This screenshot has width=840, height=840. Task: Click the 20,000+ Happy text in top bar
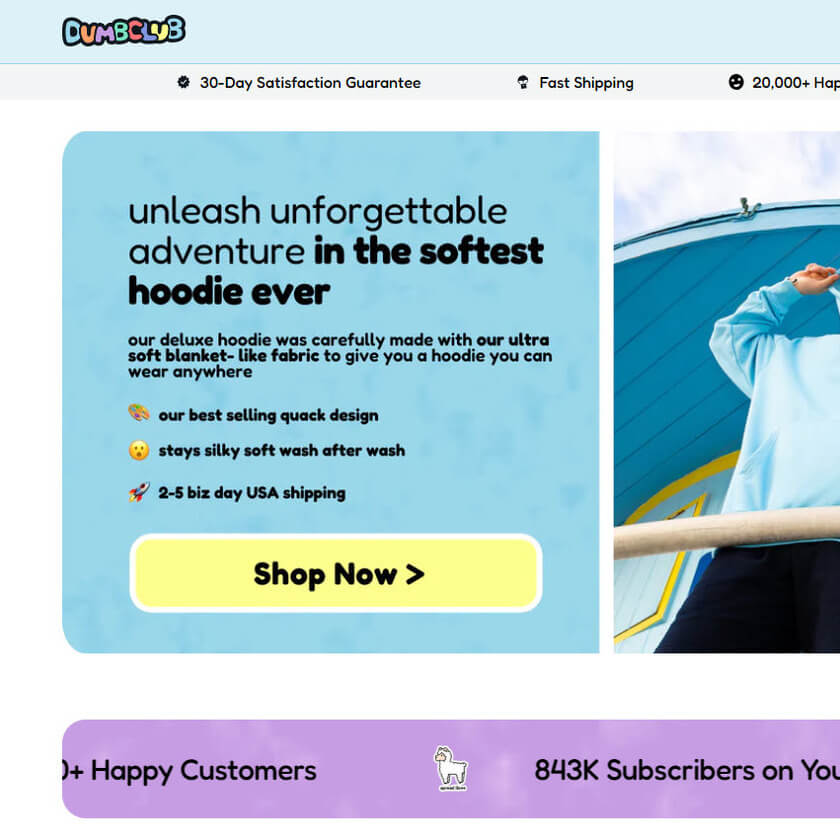pyautogui.click(x=796, y=82)
